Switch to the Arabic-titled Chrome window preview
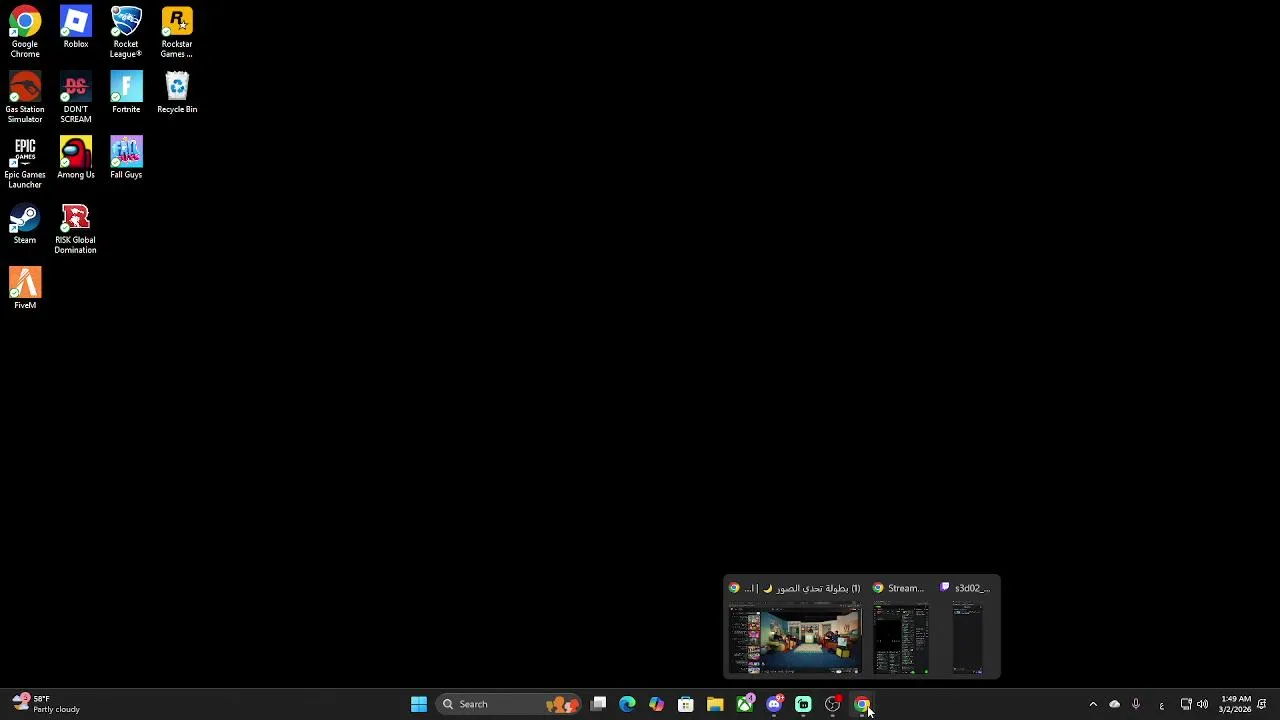 [795, 628]
